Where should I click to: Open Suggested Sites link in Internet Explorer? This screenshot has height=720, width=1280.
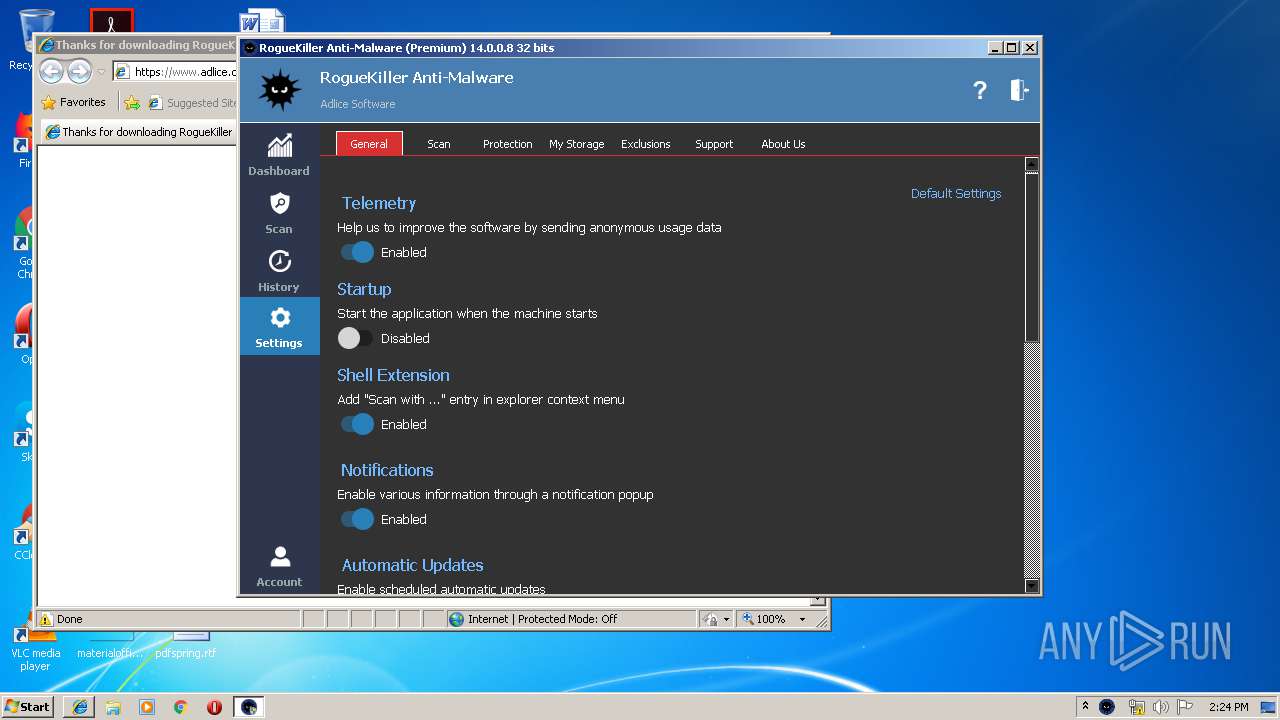click(192, 102)
